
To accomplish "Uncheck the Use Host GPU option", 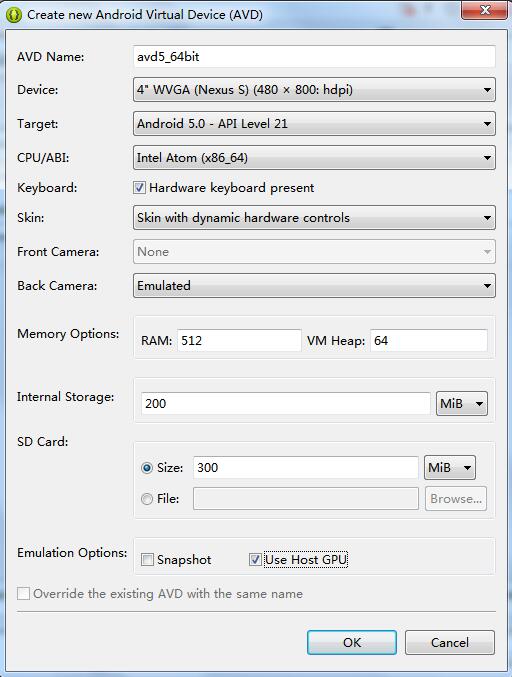I will coord(255,560).
